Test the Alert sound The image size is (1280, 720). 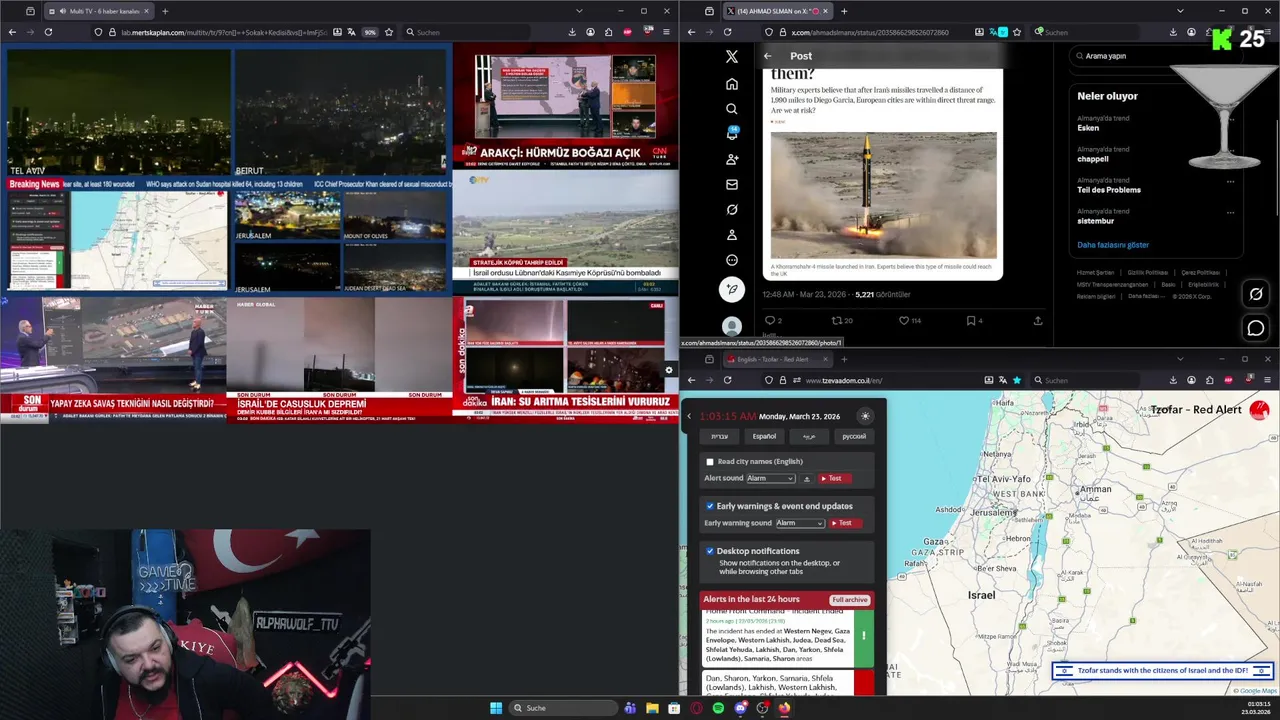[835, 479]
